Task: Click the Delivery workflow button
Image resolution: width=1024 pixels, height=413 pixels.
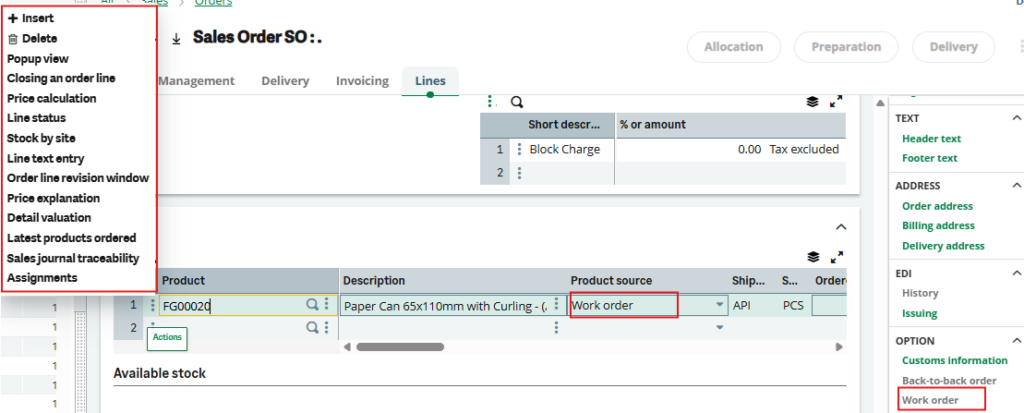Action: [953, 47]
